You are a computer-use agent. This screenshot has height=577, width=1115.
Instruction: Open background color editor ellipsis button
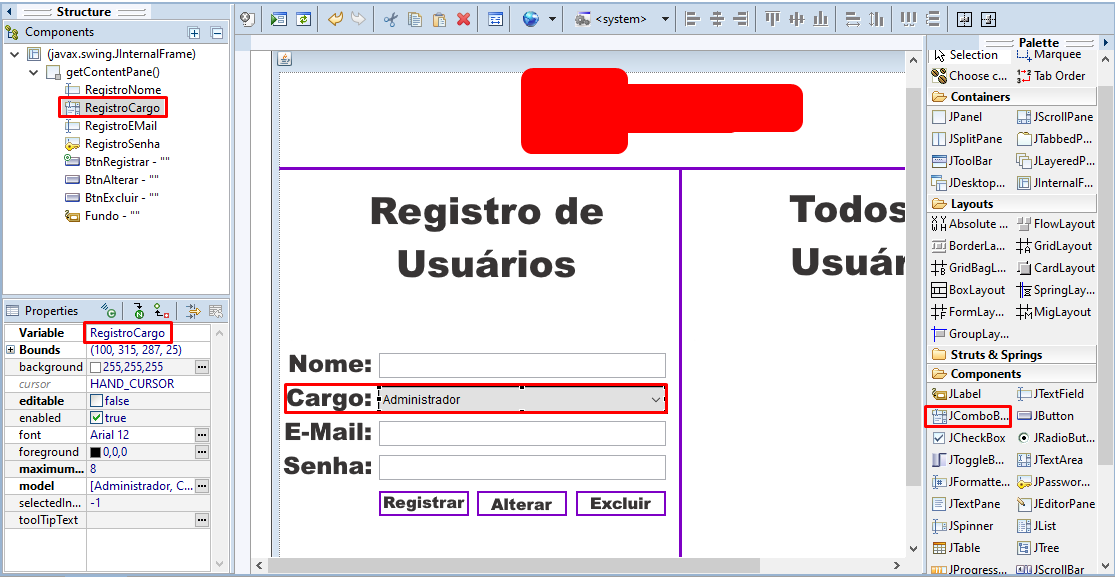click(202, 366)
